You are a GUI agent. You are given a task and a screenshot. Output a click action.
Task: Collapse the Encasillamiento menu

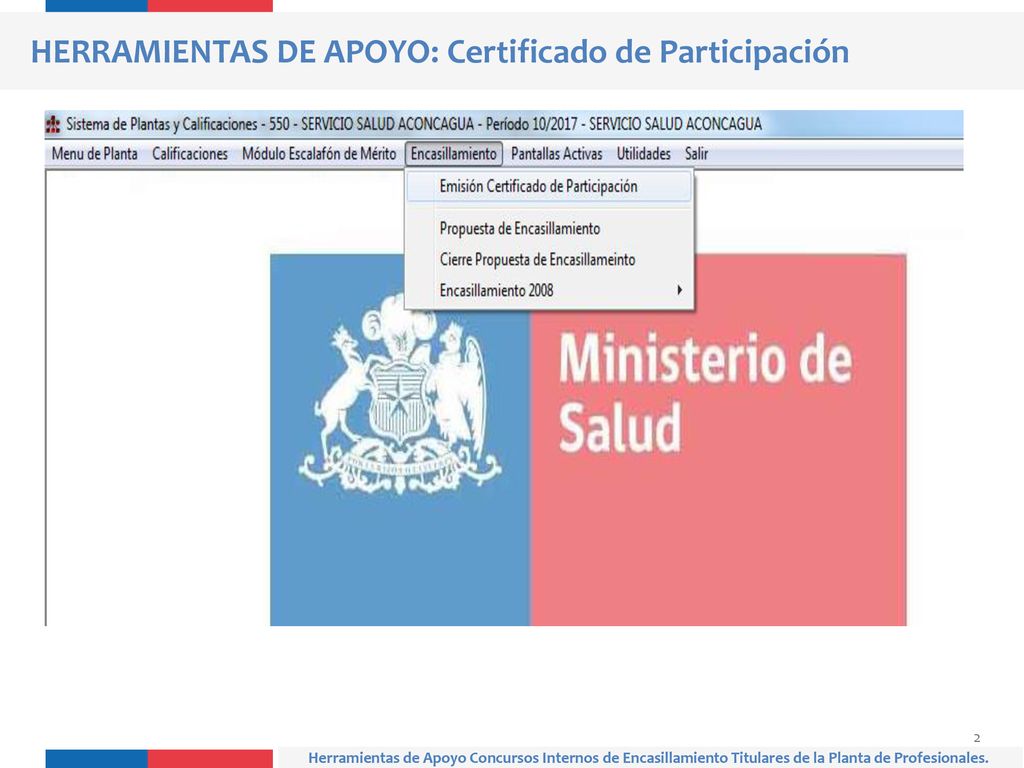click(453, 154)
